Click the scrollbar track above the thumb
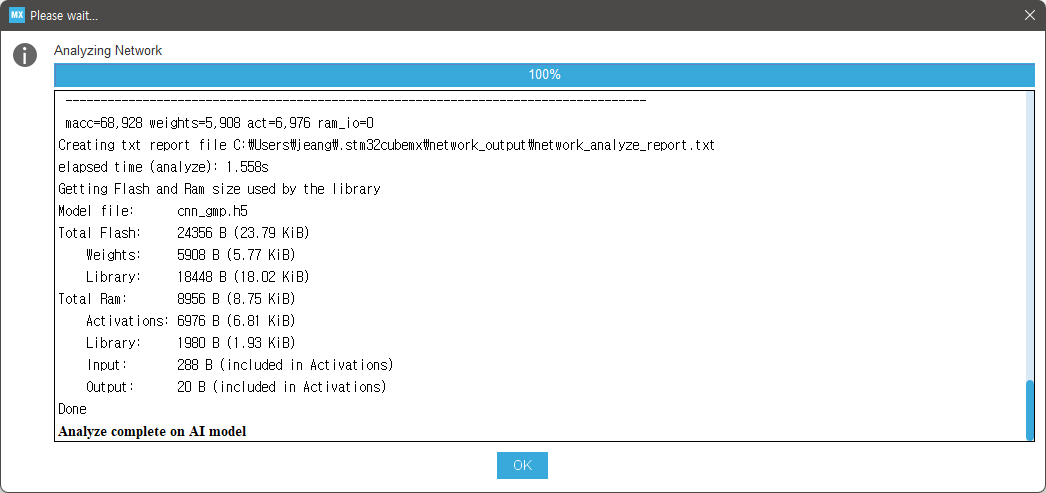The image size is (1046, 493). pyautogui.click(x=1030, y=235)
